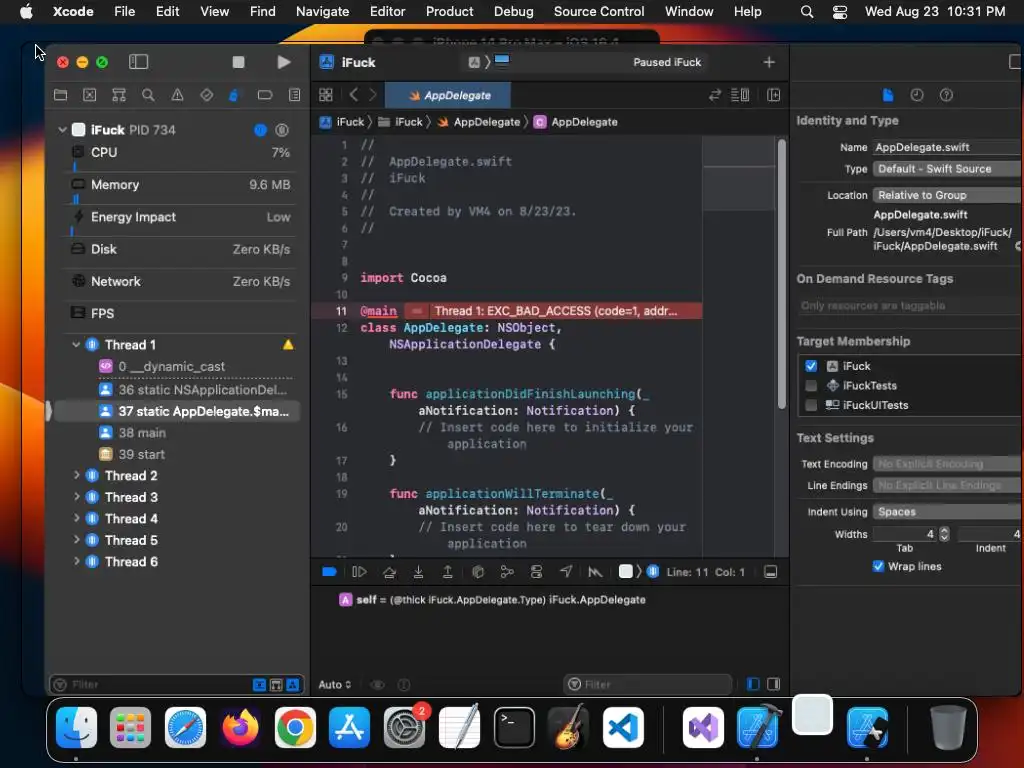Toggle the navigator sidebar icon
The height and width of the screenshot is (768, 1024).
[x=138, y=62]
